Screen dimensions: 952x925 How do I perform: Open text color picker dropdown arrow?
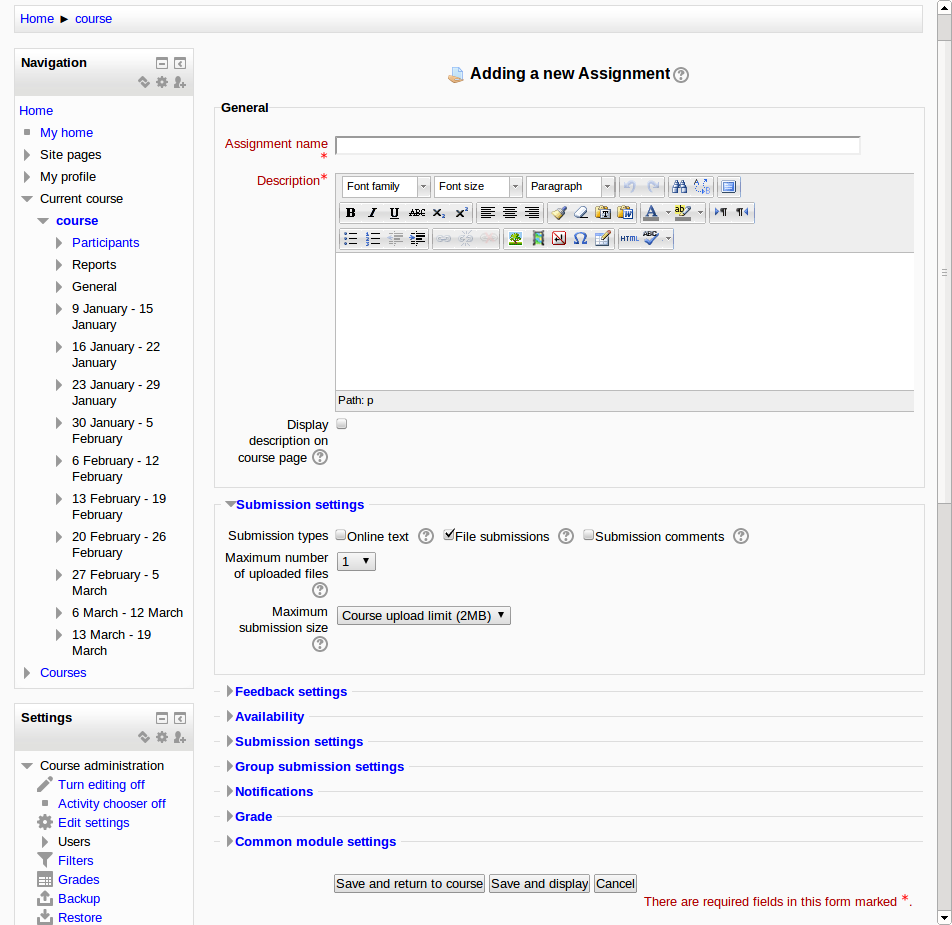(668, 212)
